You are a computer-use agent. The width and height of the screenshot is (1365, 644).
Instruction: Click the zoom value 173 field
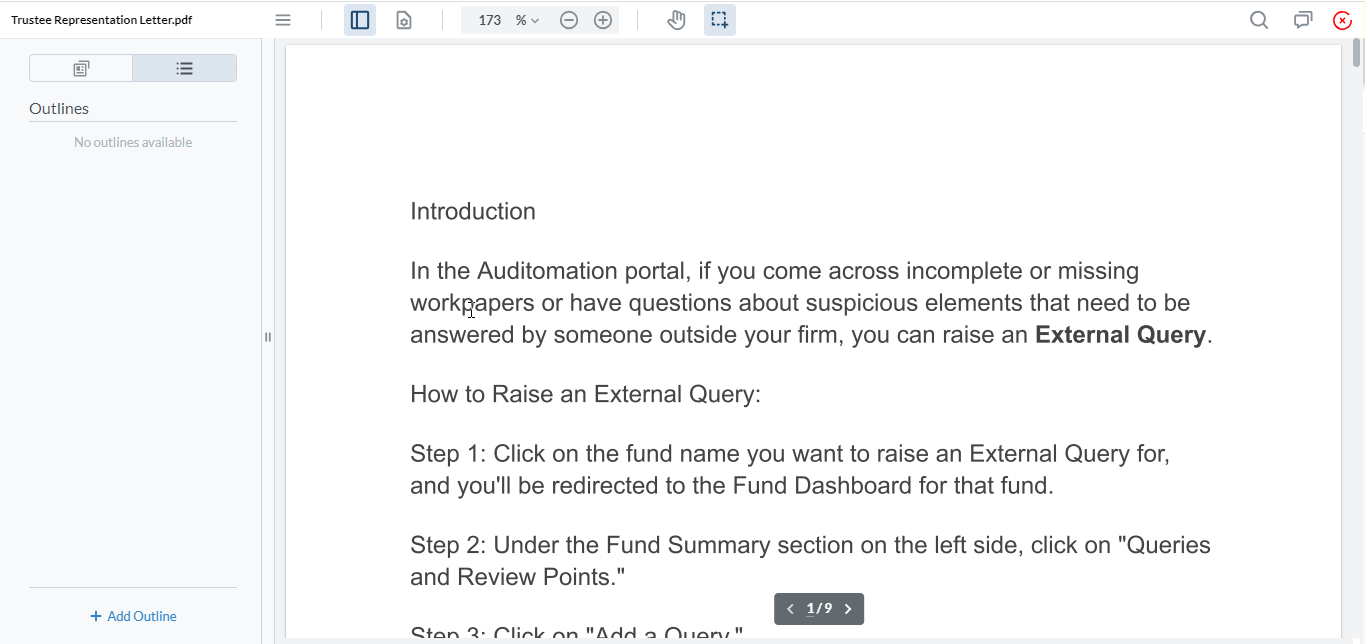point(489,20)
